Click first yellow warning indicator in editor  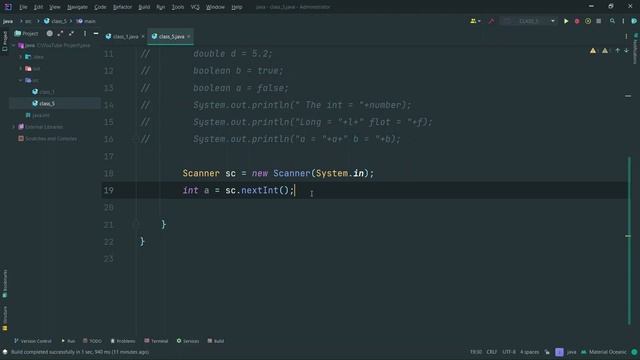point(593,51)
